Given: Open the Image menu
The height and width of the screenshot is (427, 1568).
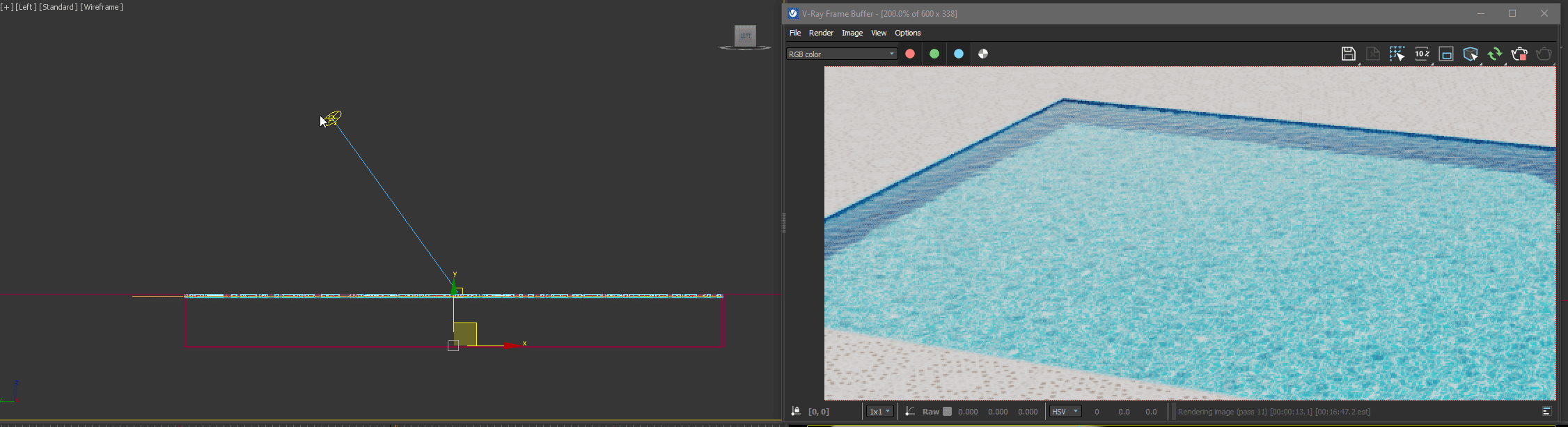Looking at the screenshot, I should pyautogui.click(x=852, y=33).
